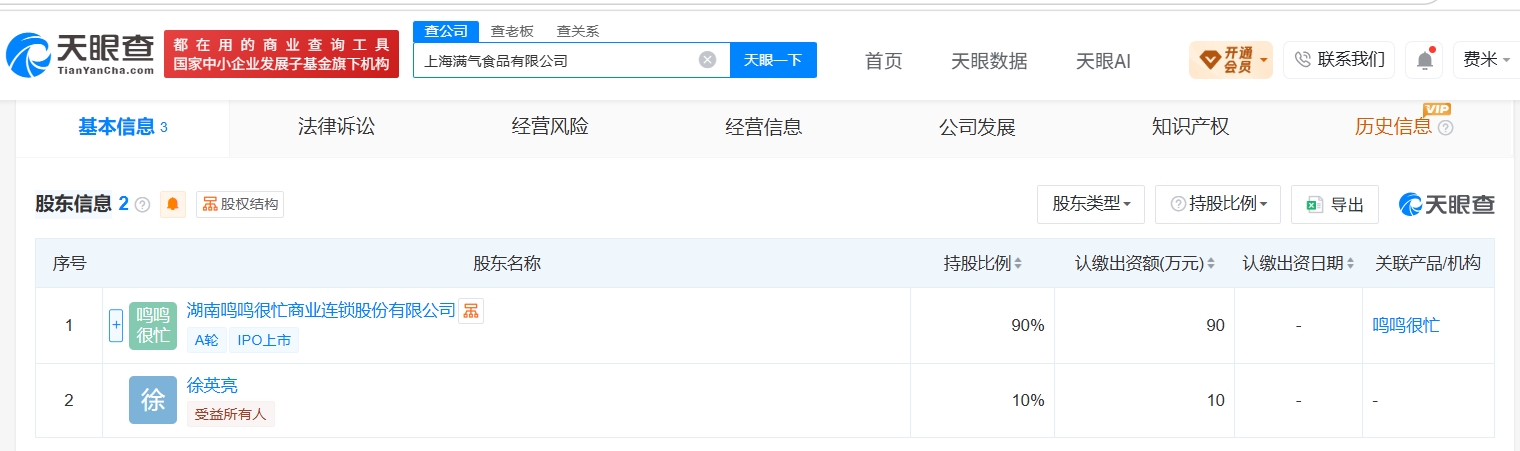This screenshot has width=1520, height=451.
Task: Click the 受益所有人 tag
Action: 231,414
